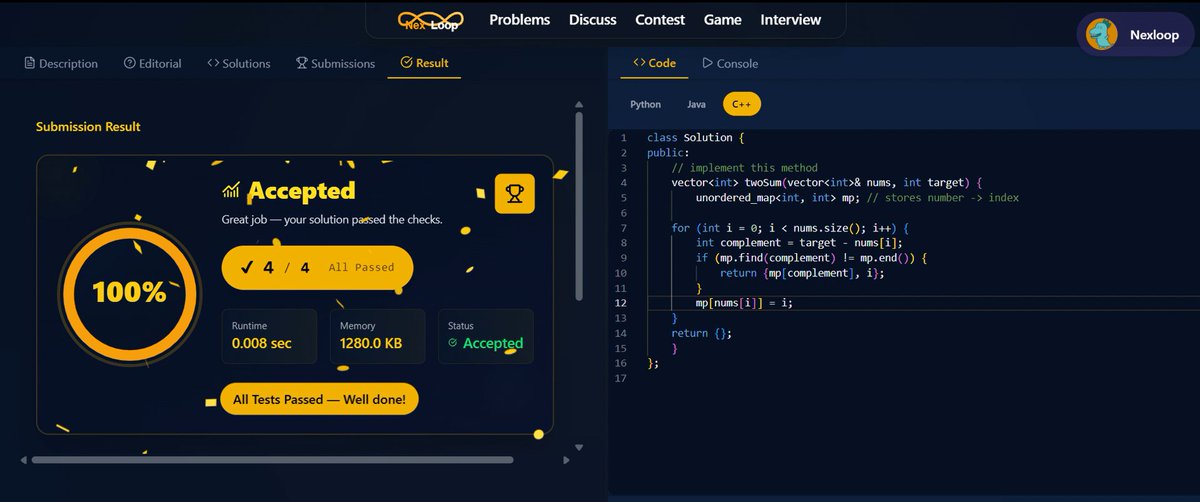Click the Result tab check badge icon

[406, 63]
